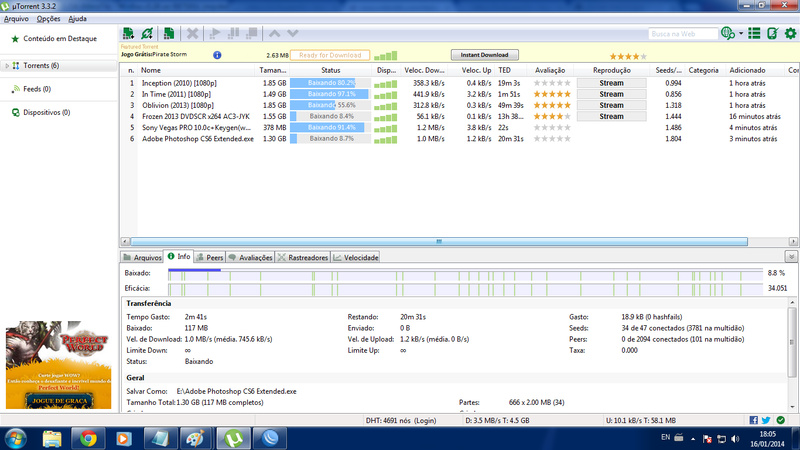Sort by the Veloc. Down column header
Screen dimensions: 800x450
pos(424,70)
